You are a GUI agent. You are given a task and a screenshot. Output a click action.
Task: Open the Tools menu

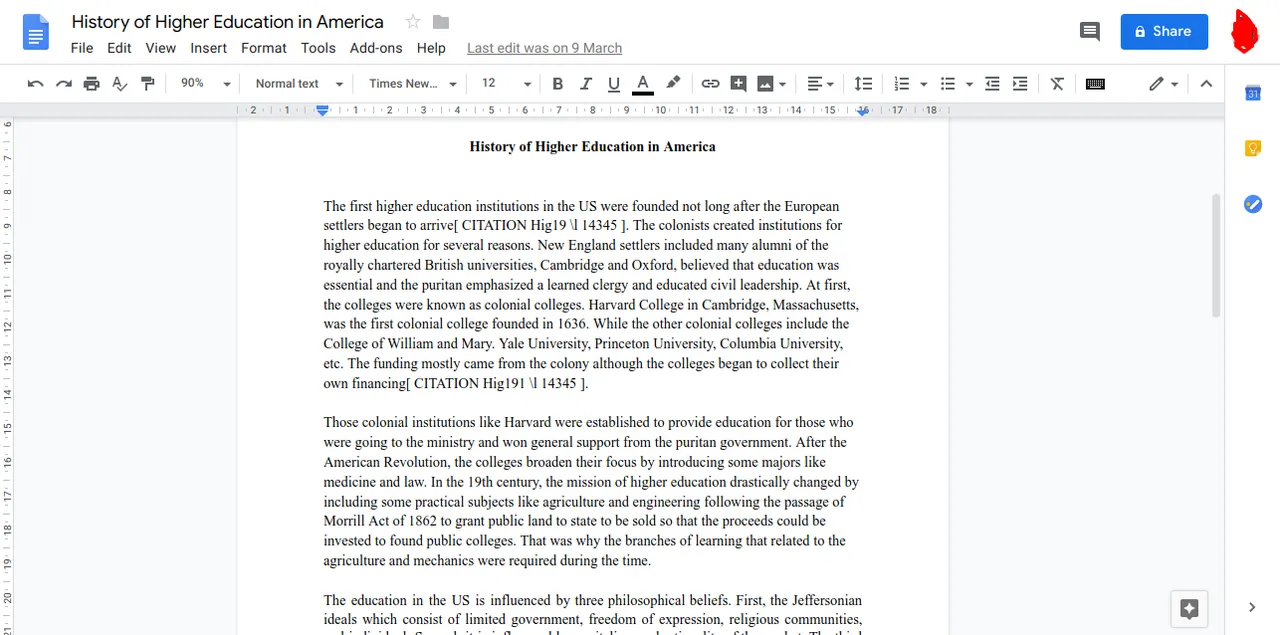pyautogui.click(x=318, y=48)
